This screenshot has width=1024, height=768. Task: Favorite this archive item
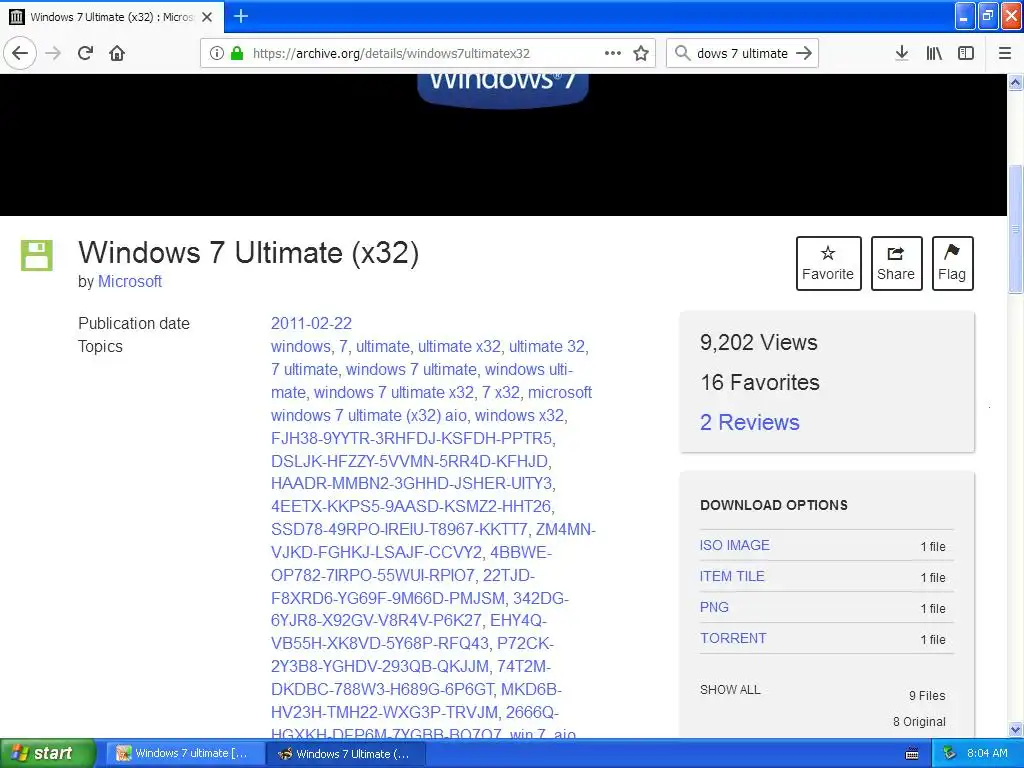click(x=828, y=263)
